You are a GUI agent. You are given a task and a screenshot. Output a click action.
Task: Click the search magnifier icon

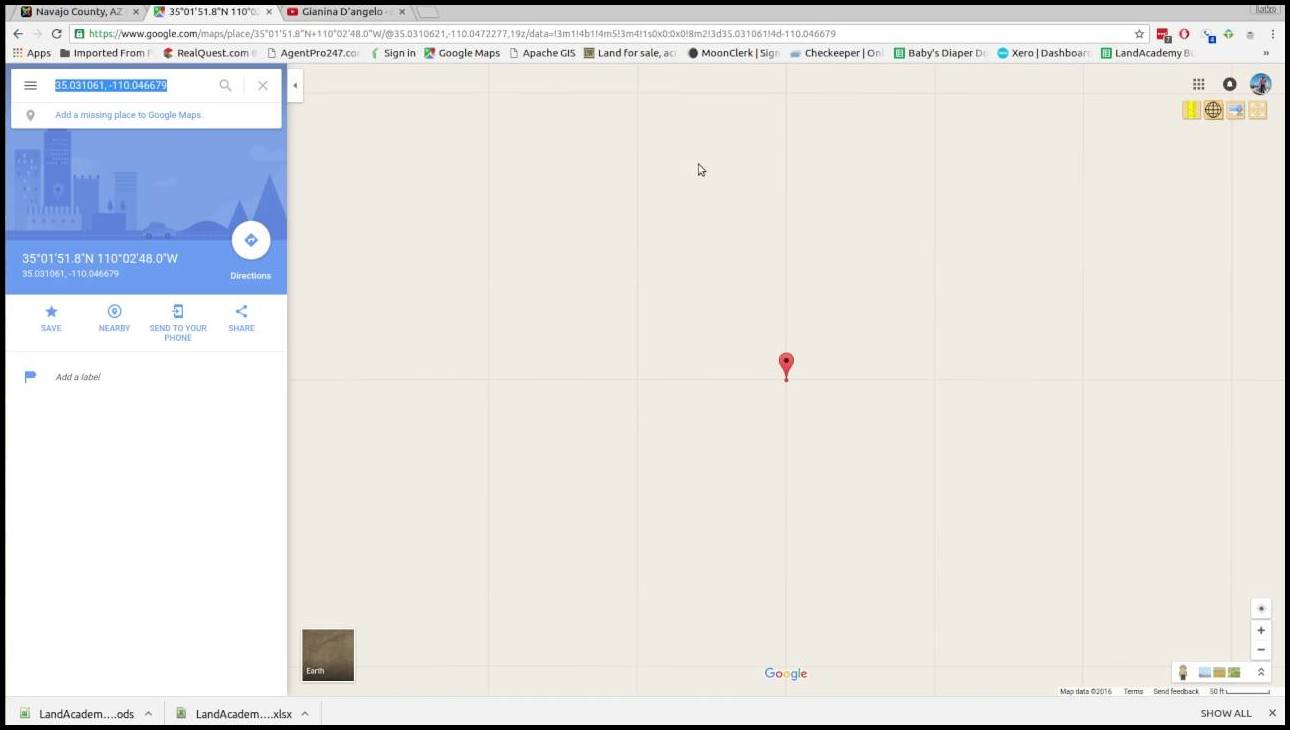pyautogui.click(x=225, y=86)
